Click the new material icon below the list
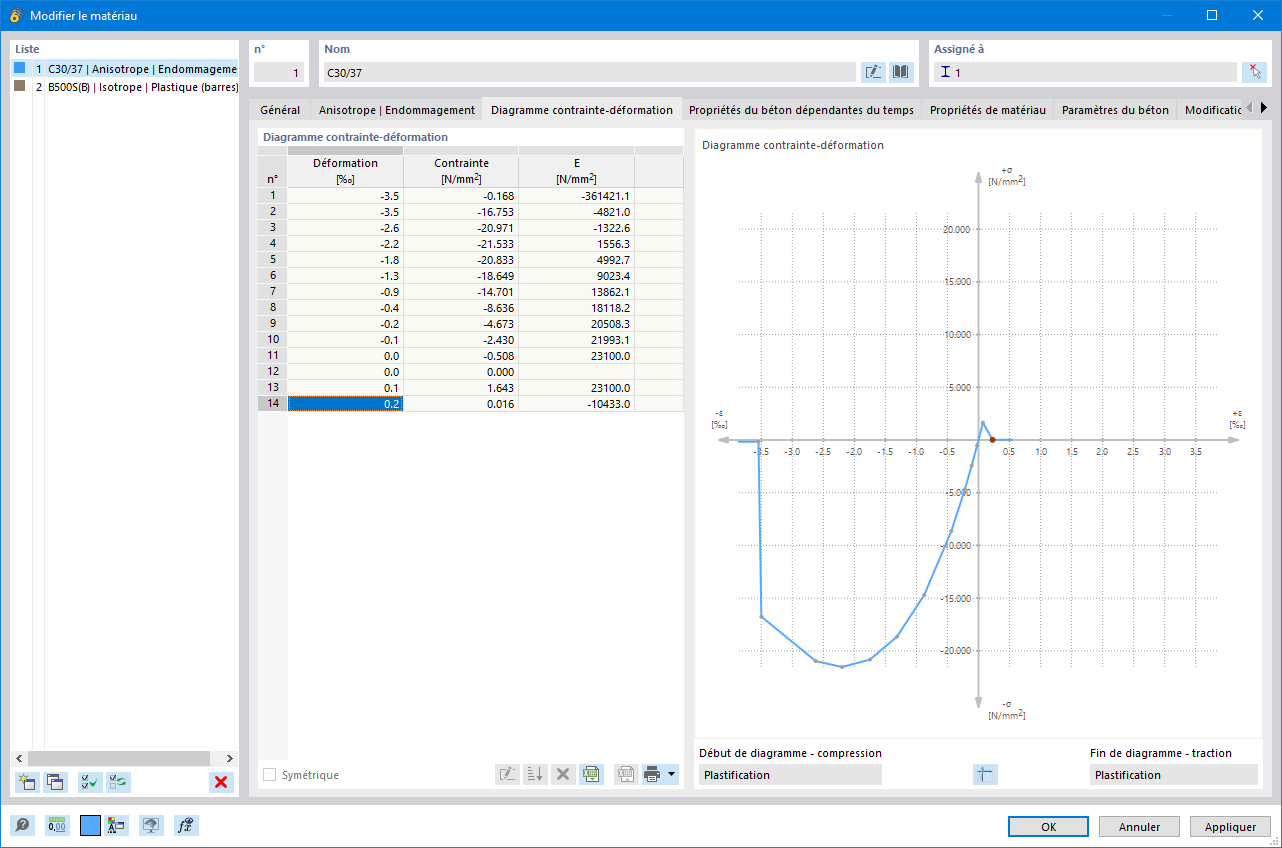1282x848 pixels. point(27,782)
